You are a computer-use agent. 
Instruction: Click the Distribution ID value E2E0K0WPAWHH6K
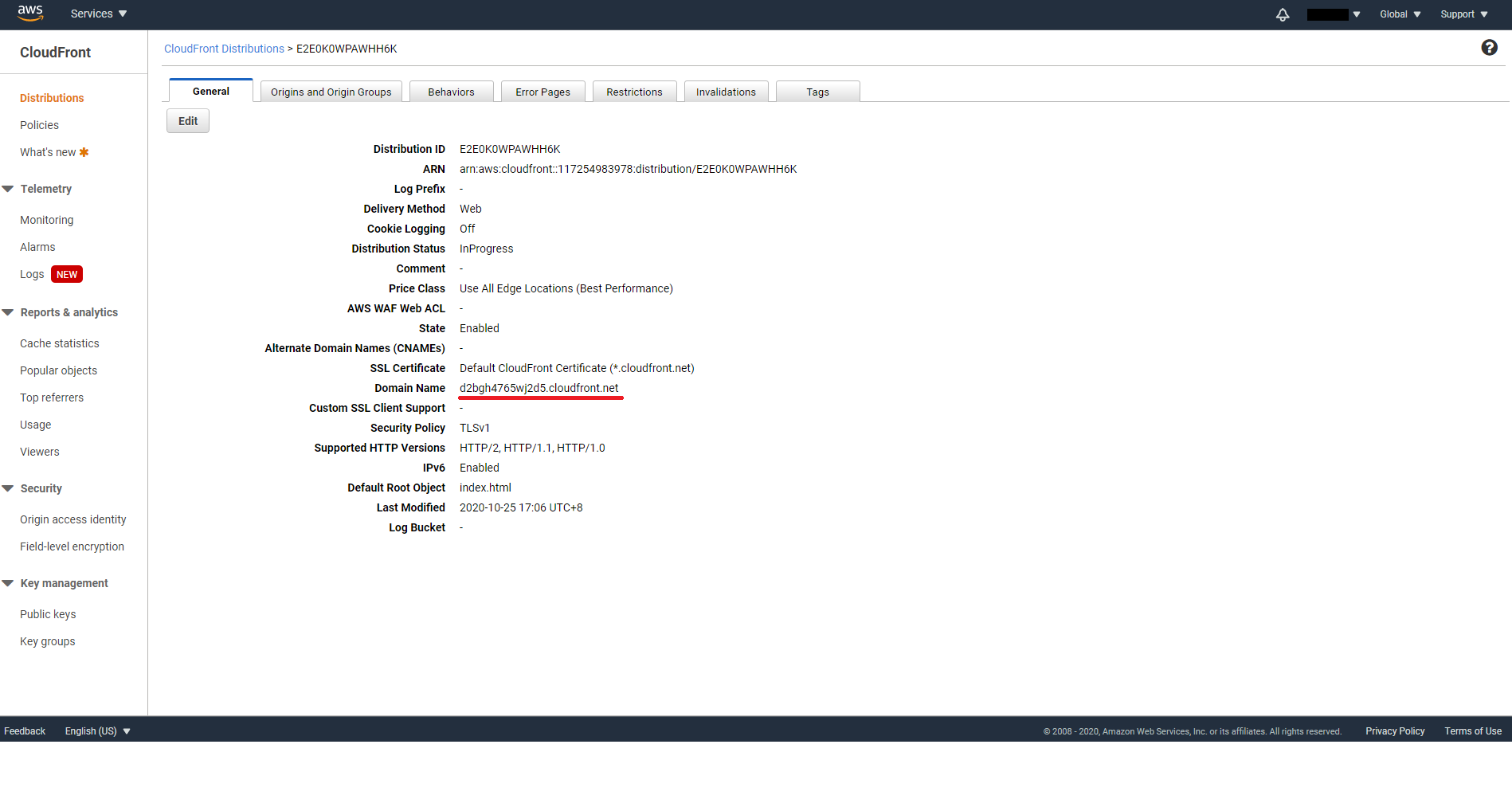[510, 149]
